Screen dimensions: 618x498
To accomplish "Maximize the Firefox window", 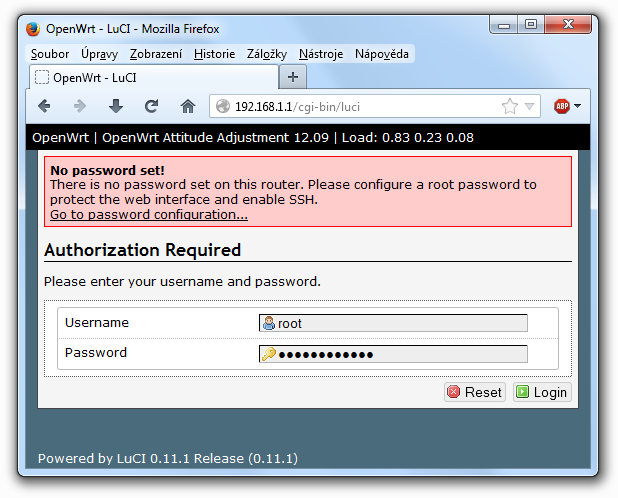I will [x=531, y=25].
